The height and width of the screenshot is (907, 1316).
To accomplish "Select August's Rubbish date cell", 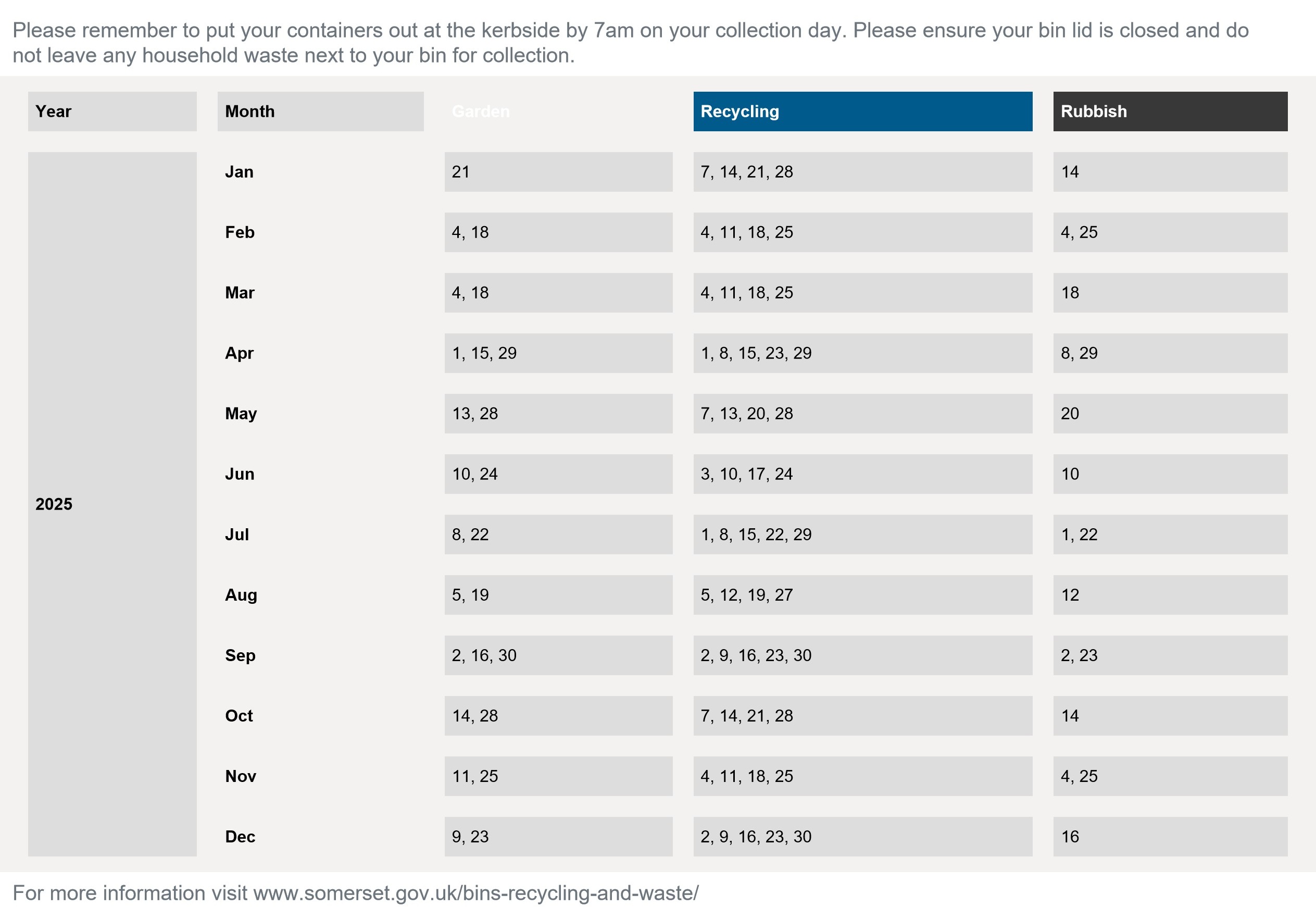I will pos(1170,594).
